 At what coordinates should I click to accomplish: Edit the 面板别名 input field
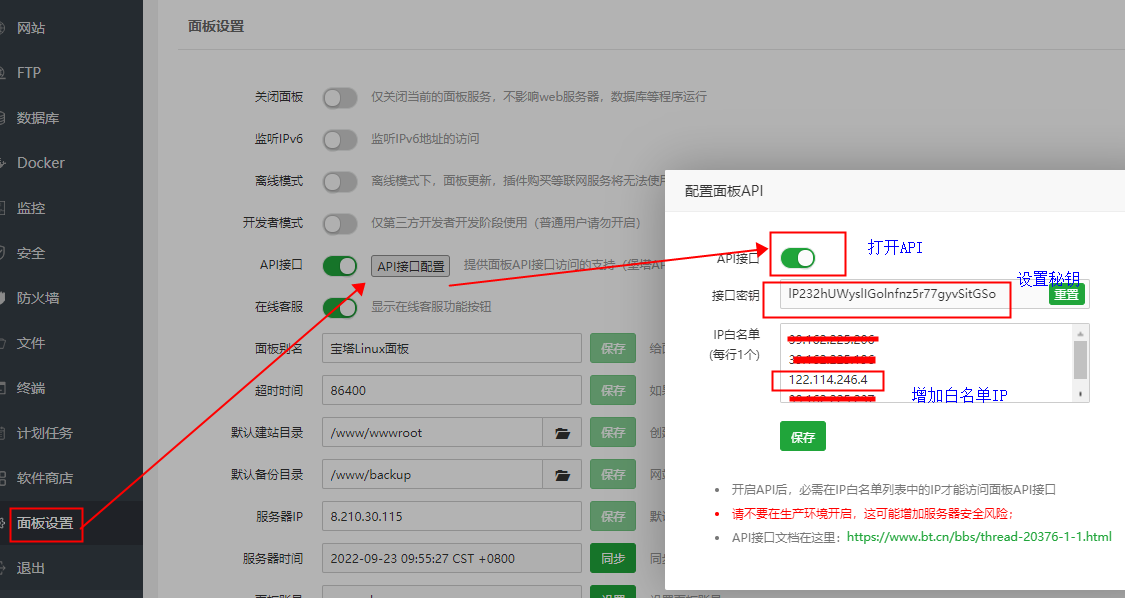[451, 348]
